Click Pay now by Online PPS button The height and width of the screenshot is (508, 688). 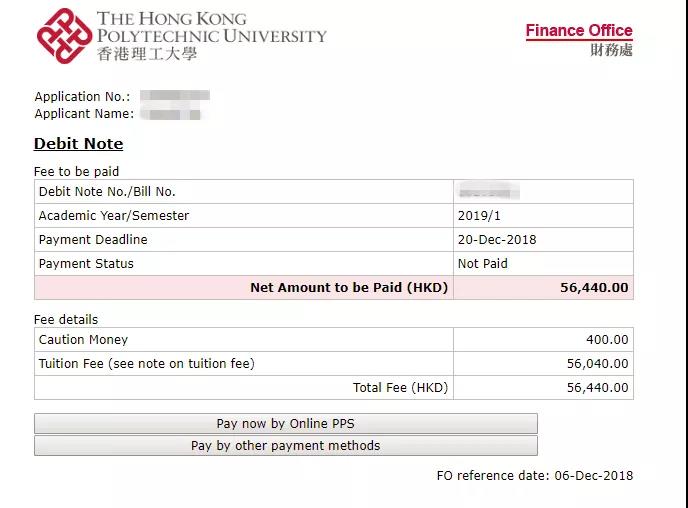tap(286, 423)
